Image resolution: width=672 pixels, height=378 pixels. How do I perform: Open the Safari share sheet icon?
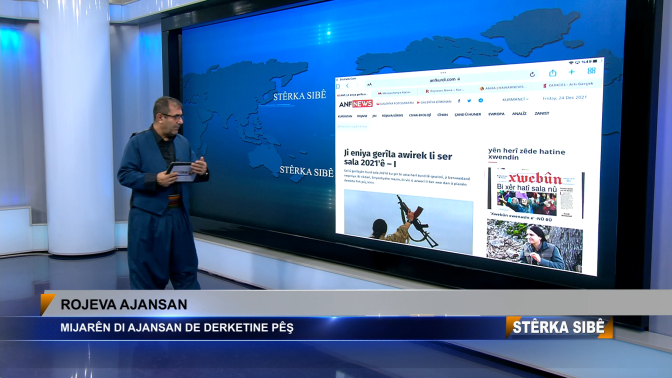pos(552,73)
